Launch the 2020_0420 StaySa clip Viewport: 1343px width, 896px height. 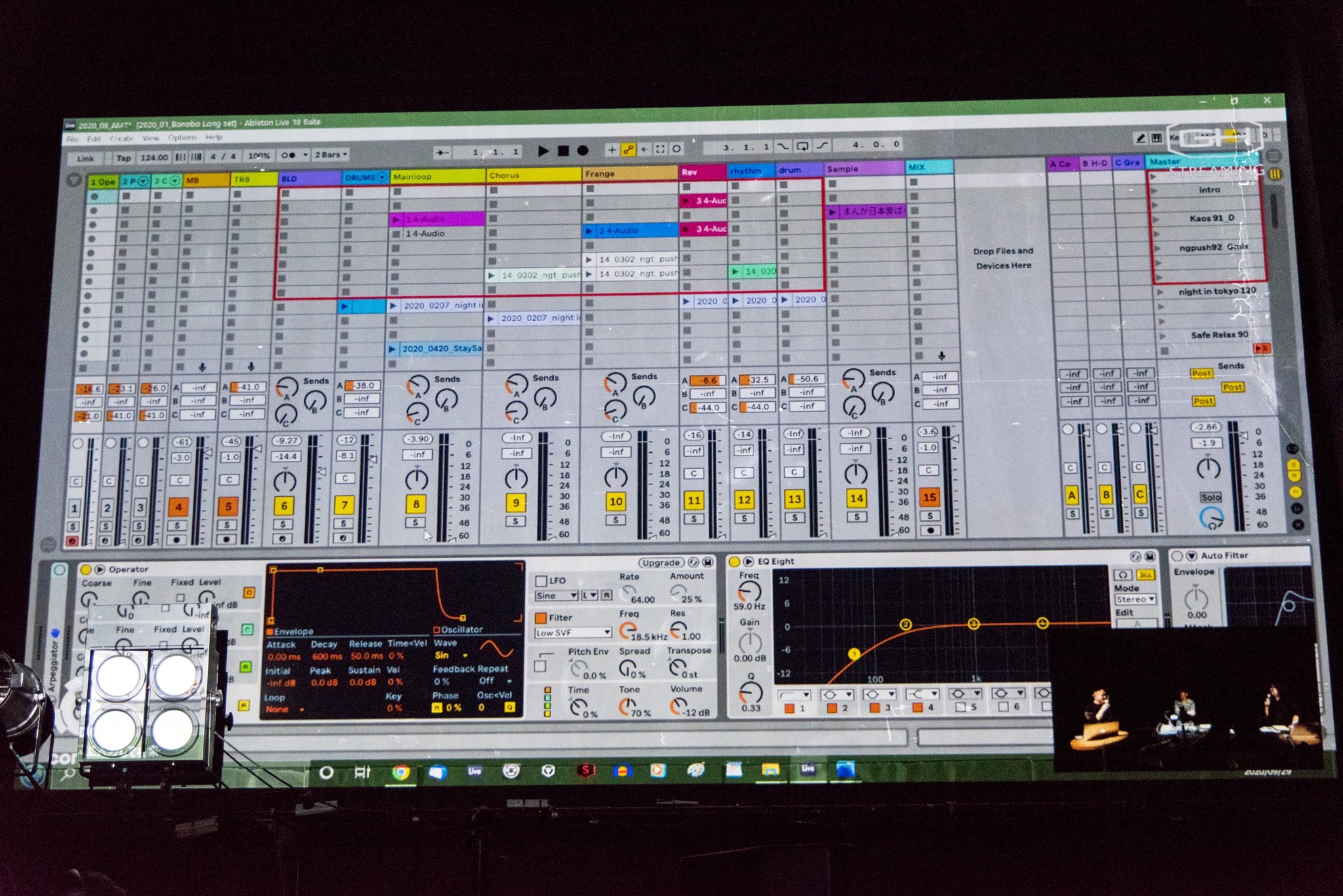393,349
